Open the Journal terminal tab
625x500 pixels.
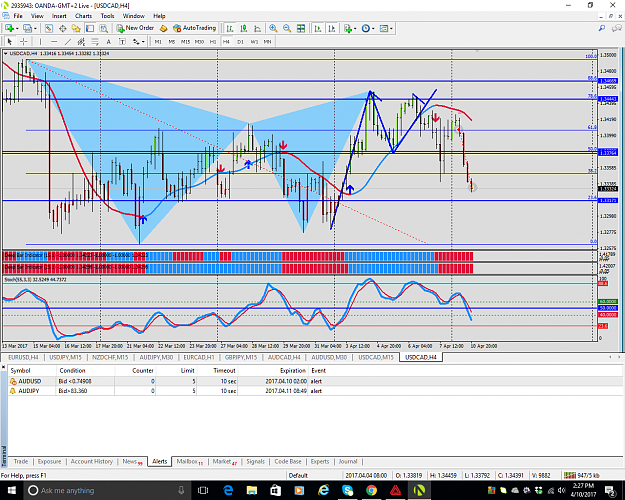click(x=348, y=461)
